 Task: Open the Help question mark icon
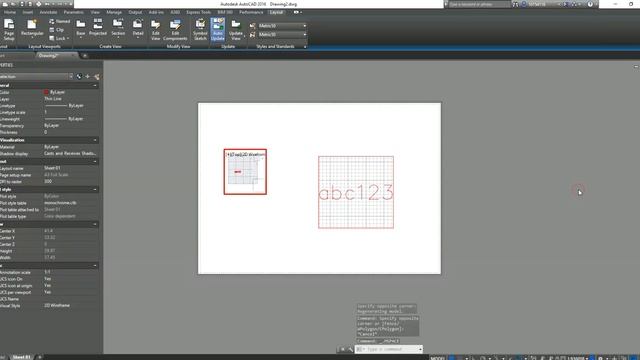(x=590, y=4)
